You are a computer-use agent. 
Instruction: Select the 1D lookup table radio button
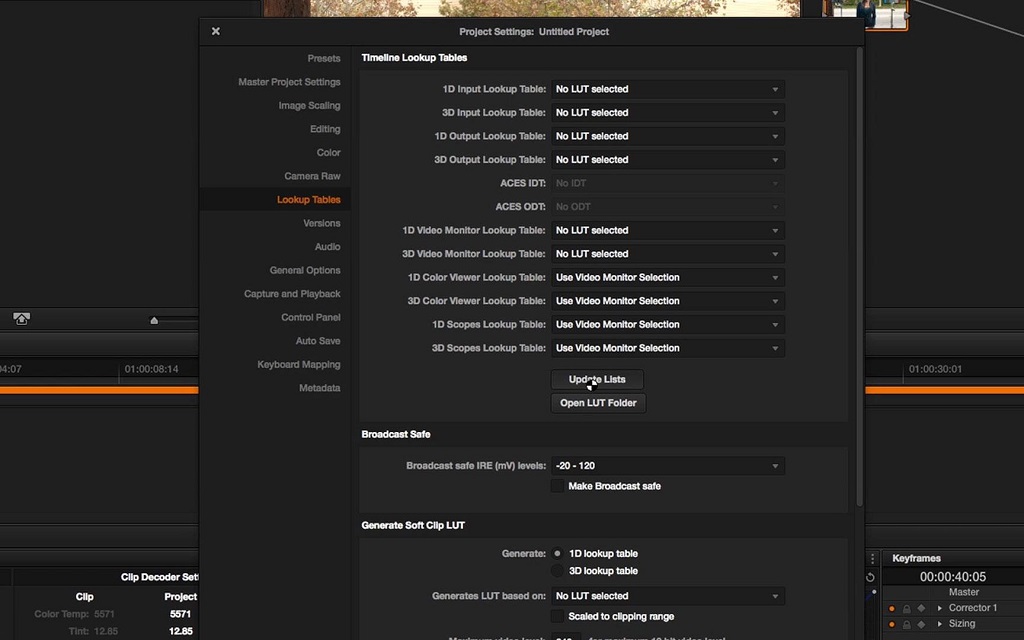coord(557,553)
